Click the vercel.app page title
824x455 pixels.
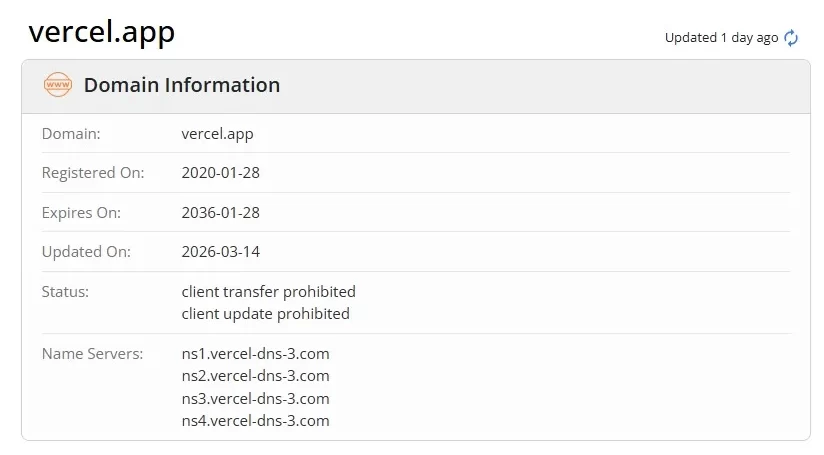click(101, 32)
